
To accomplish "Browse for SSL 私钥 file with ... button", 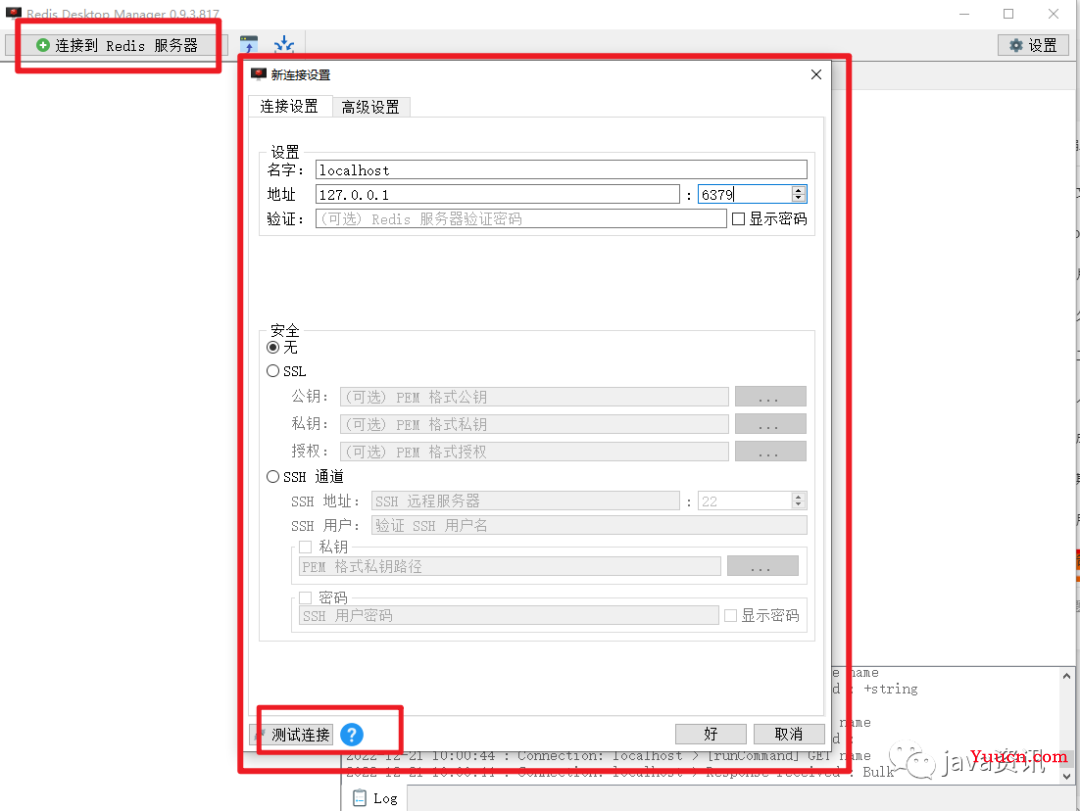I will point(770,424).
